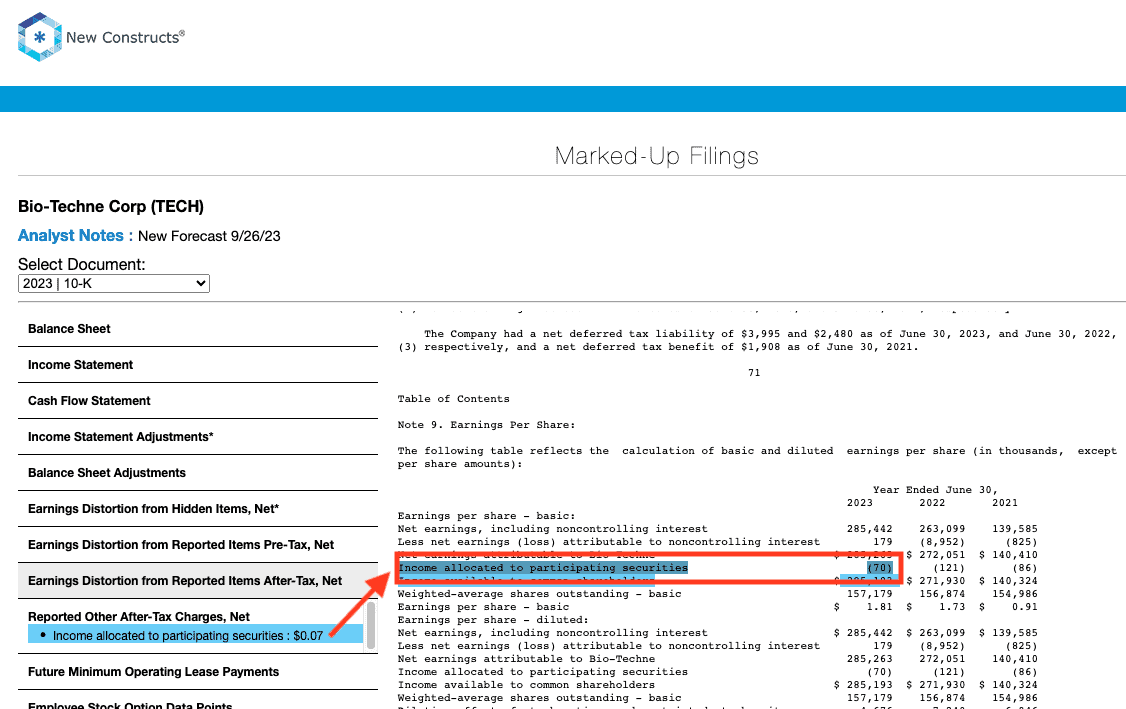Click the highlighted Income allocated to participating securities row label
This screenshot has height=709, width=1126.
(543, 567)
